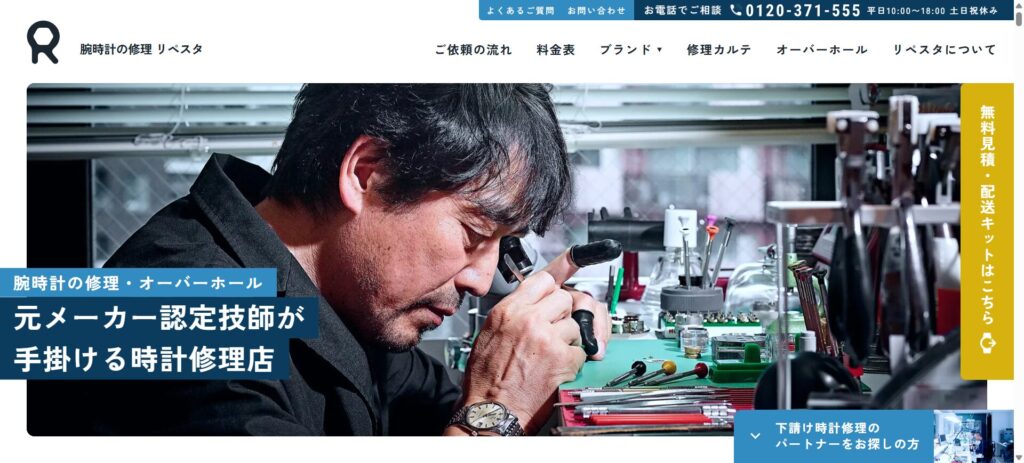Open the workshop thumbnail in partner banner

pos(973,436)
